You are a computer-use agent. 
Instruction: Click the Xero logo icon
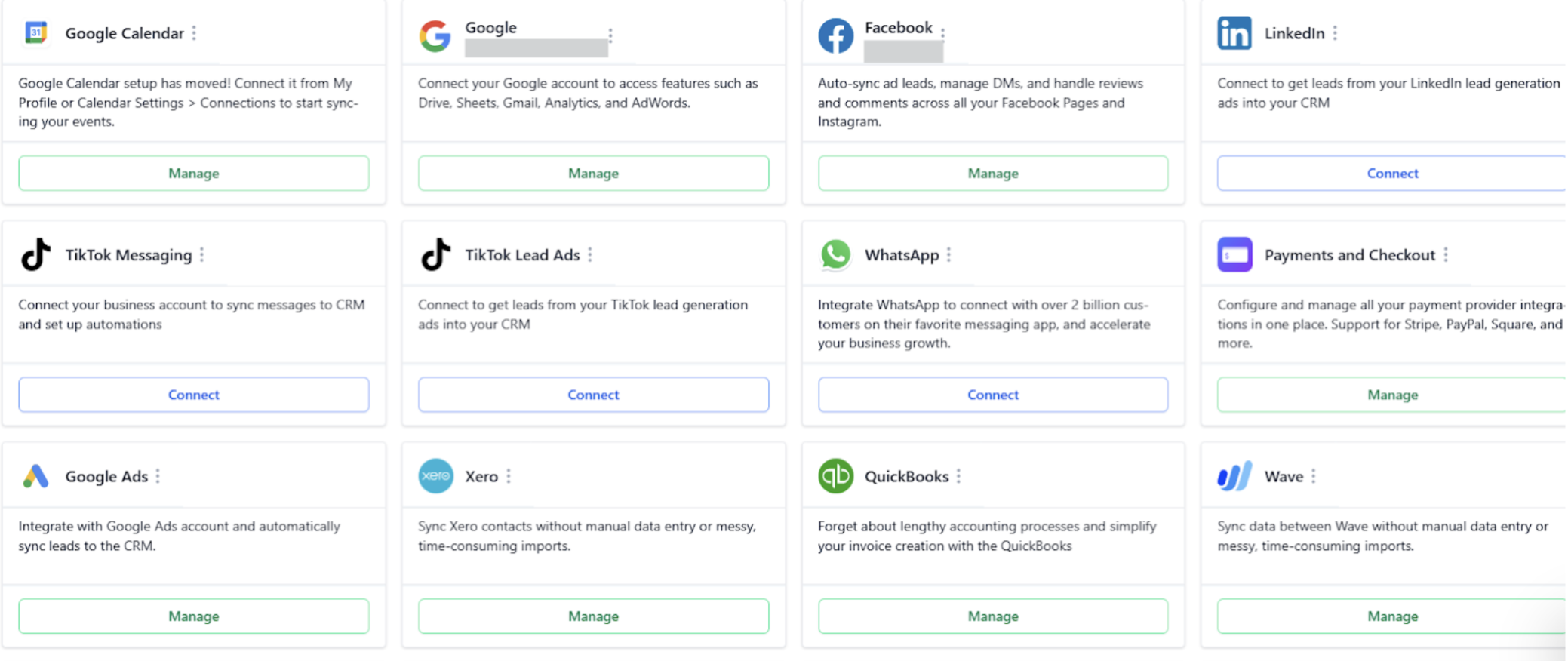click(x=435, y=476)
